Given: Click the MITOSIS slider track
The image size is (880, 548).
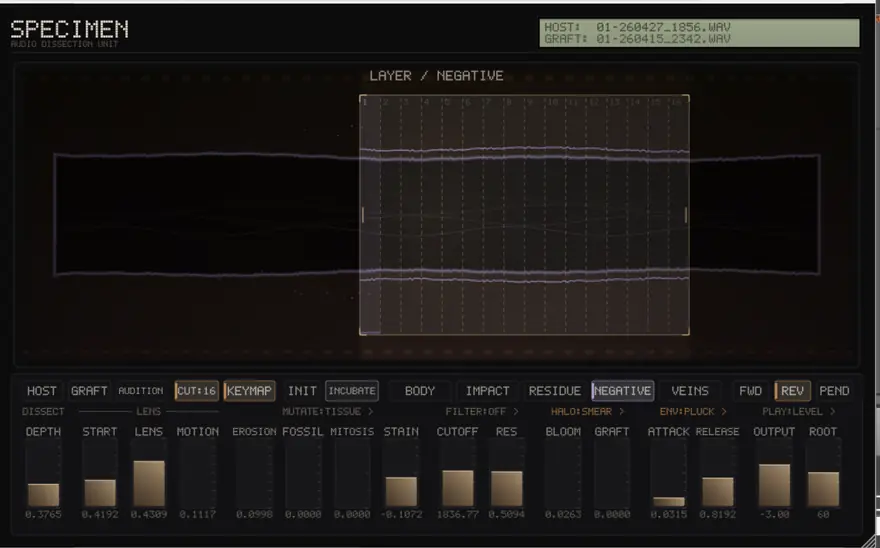Looking at the screenshot, I should tap(352, 474).
